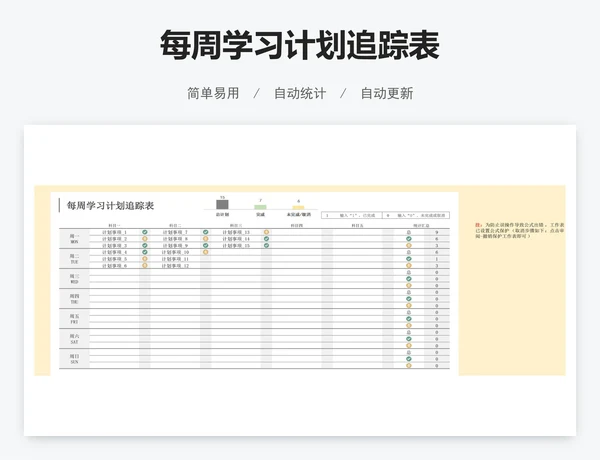Click the orange status icon beside 计划事项_10

point(205,252)
